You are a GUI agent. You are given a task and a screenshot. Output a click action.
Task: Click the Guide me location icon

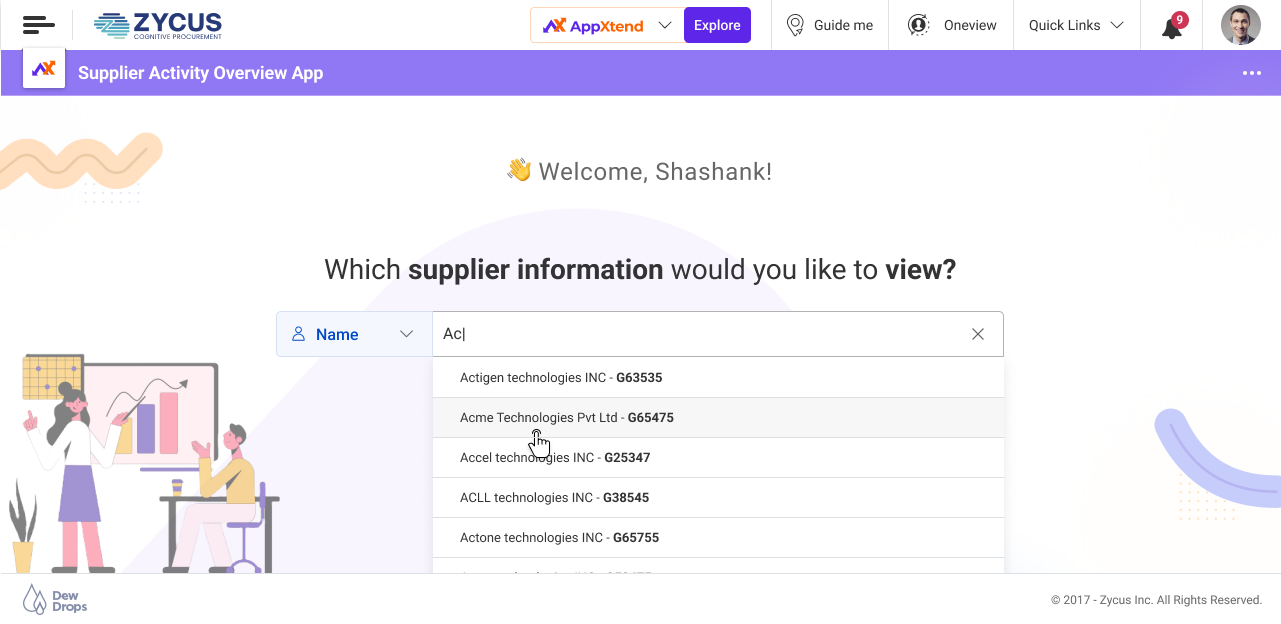pos(796,25)
